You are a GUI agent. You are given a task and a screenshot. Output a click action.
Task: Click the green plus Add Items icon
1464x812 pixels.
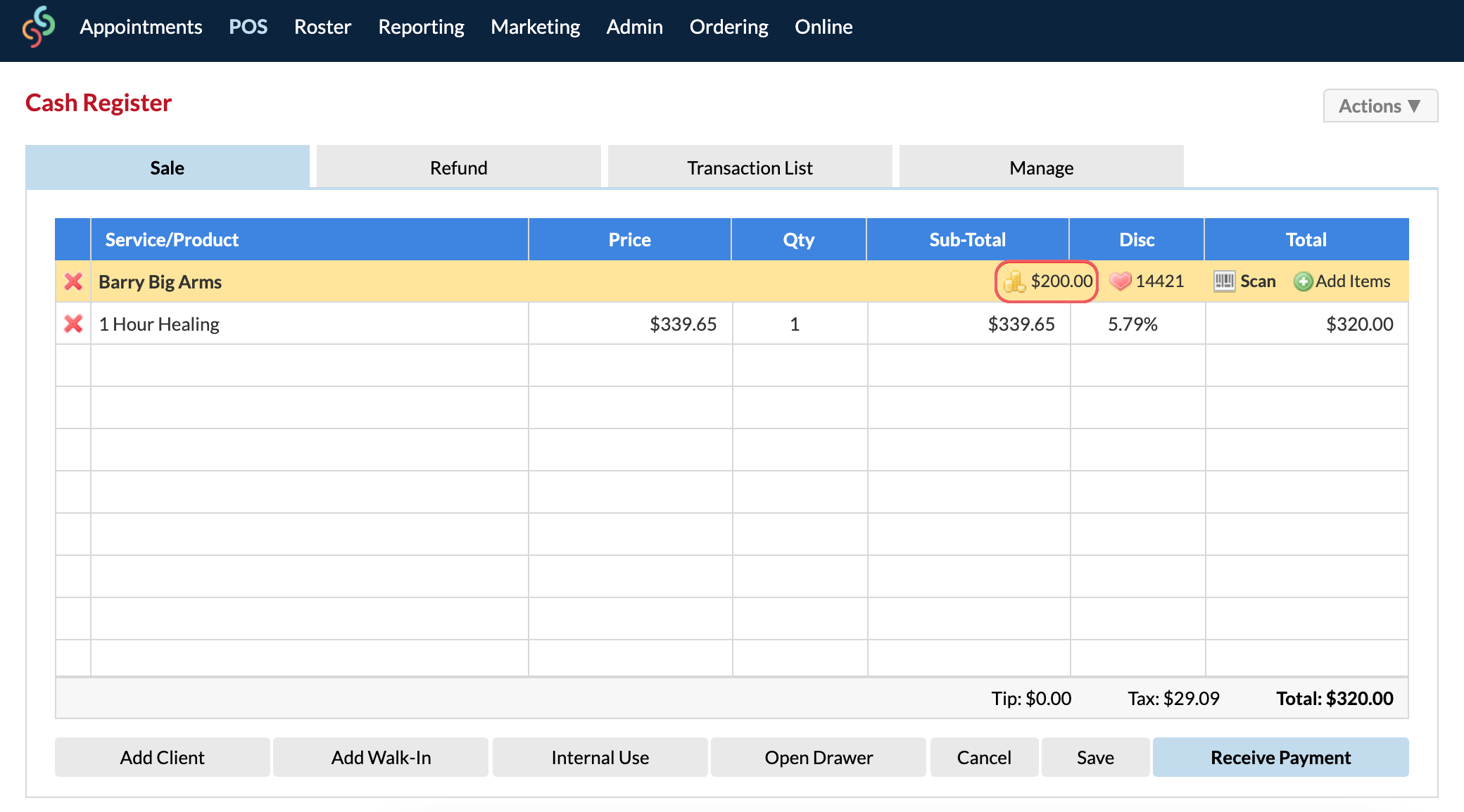tap(1303, 281)
